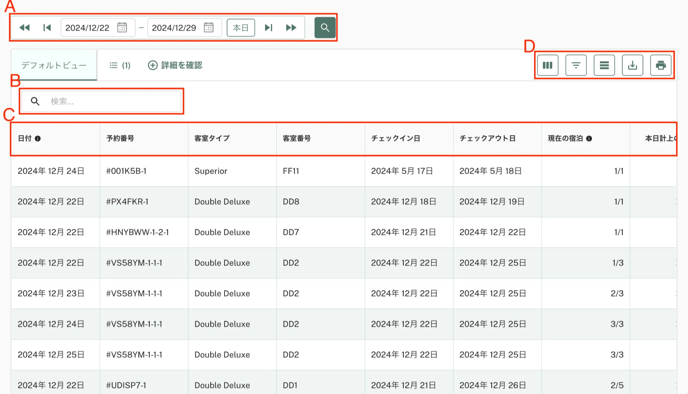688x394 pixels.
Task: Click date cell 2024年 12月 23日
Action: (x=51, y=294)
